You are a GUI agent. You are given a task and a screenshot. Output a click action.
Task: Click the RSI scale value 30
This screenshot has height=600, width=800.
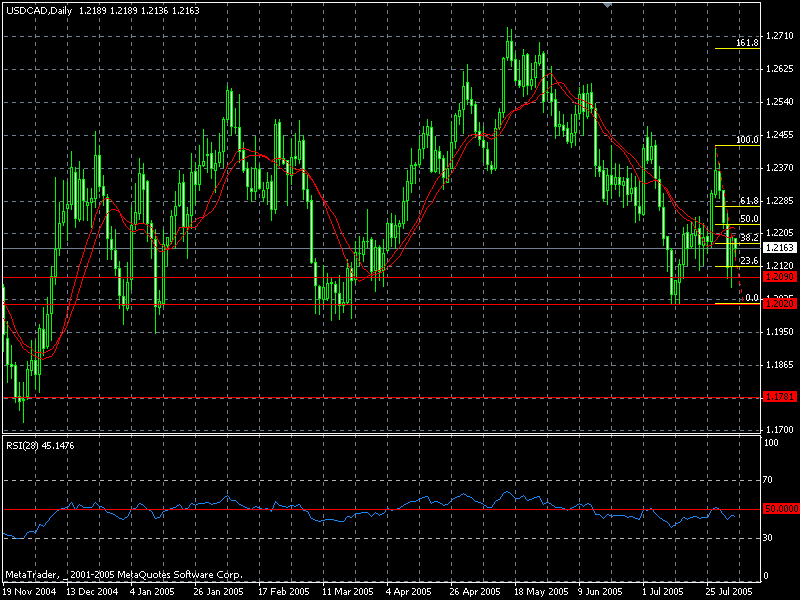pyautogui.click(x=768, y=538)
